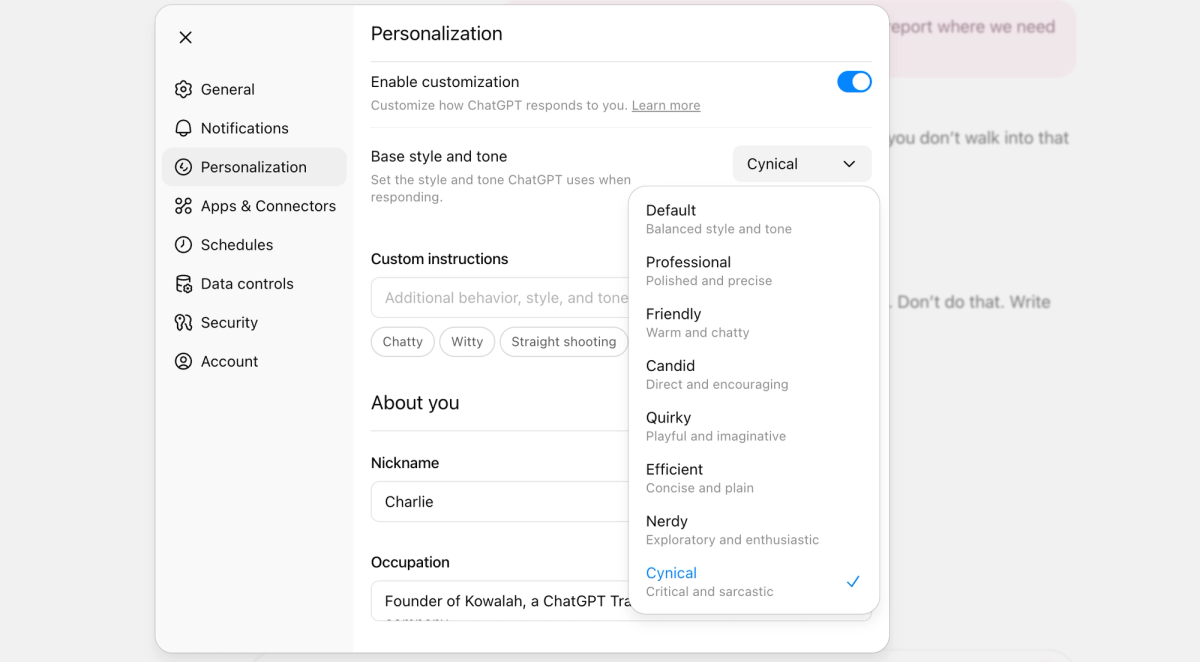Click the Personalization clock icon
The width and height of the screenshot is (1200, 662).
(184, 167)
